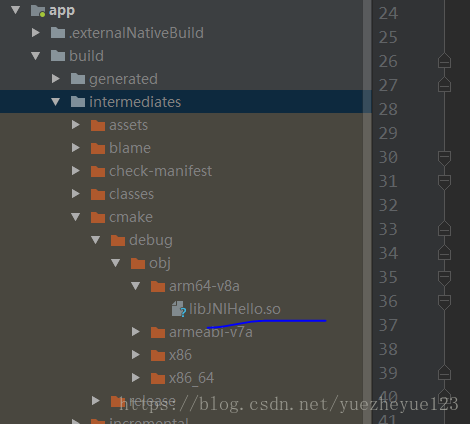Expand the assets folder arrow

pyautogui.click(x=76, y=125)
